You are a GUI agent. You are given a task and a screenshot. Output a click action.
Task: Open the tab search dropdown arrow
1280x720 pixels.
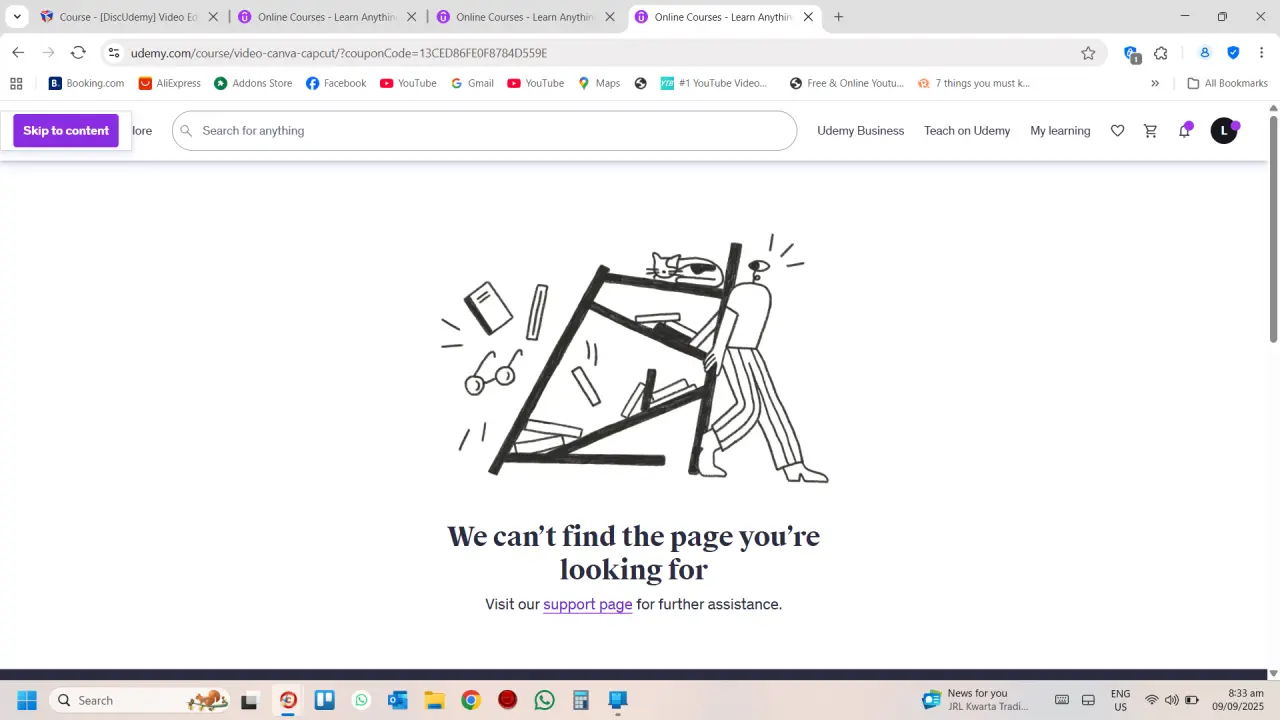pos(17,17)
